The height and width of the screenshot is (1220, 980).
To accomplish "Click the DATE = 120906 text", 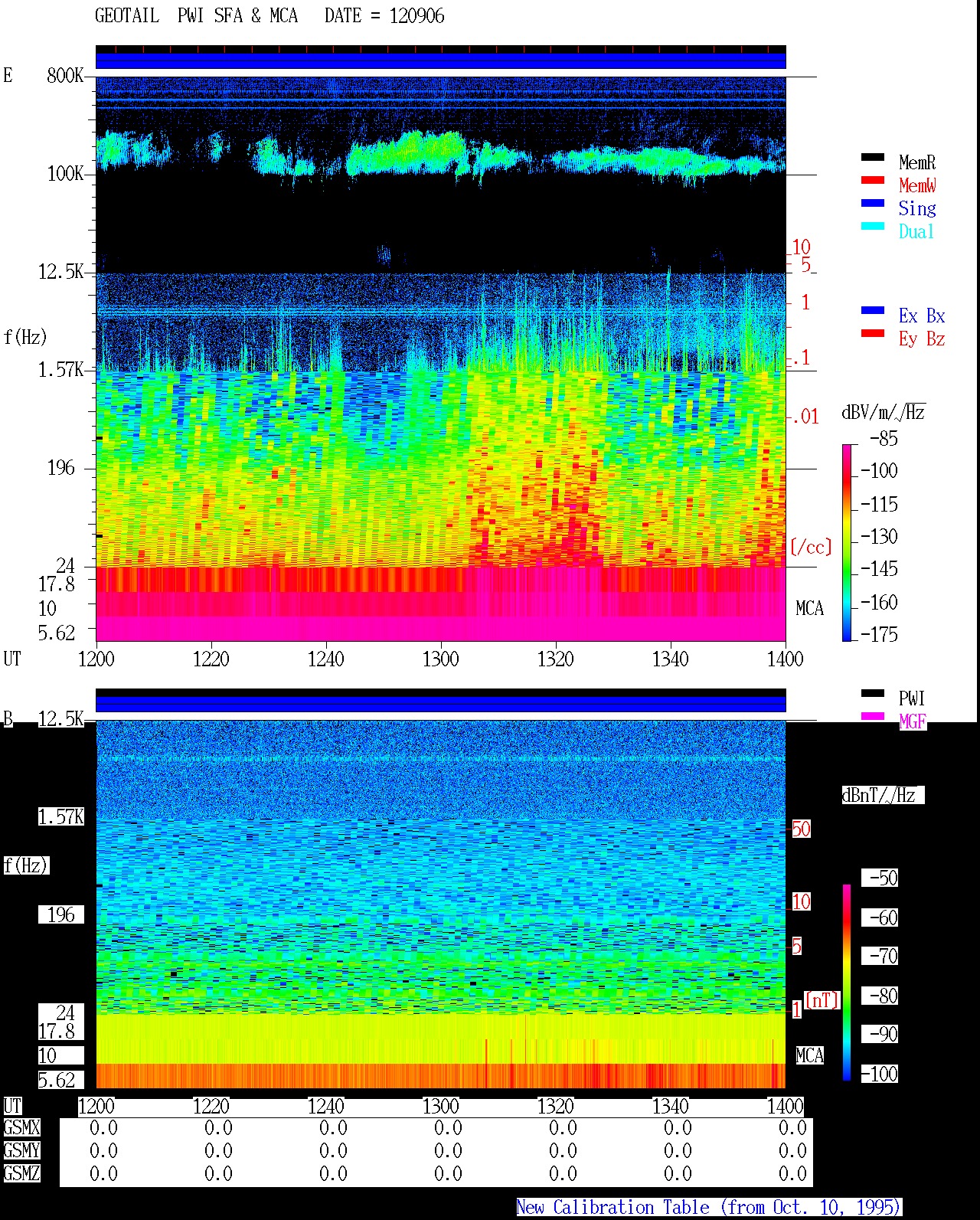I will [384, 16].
